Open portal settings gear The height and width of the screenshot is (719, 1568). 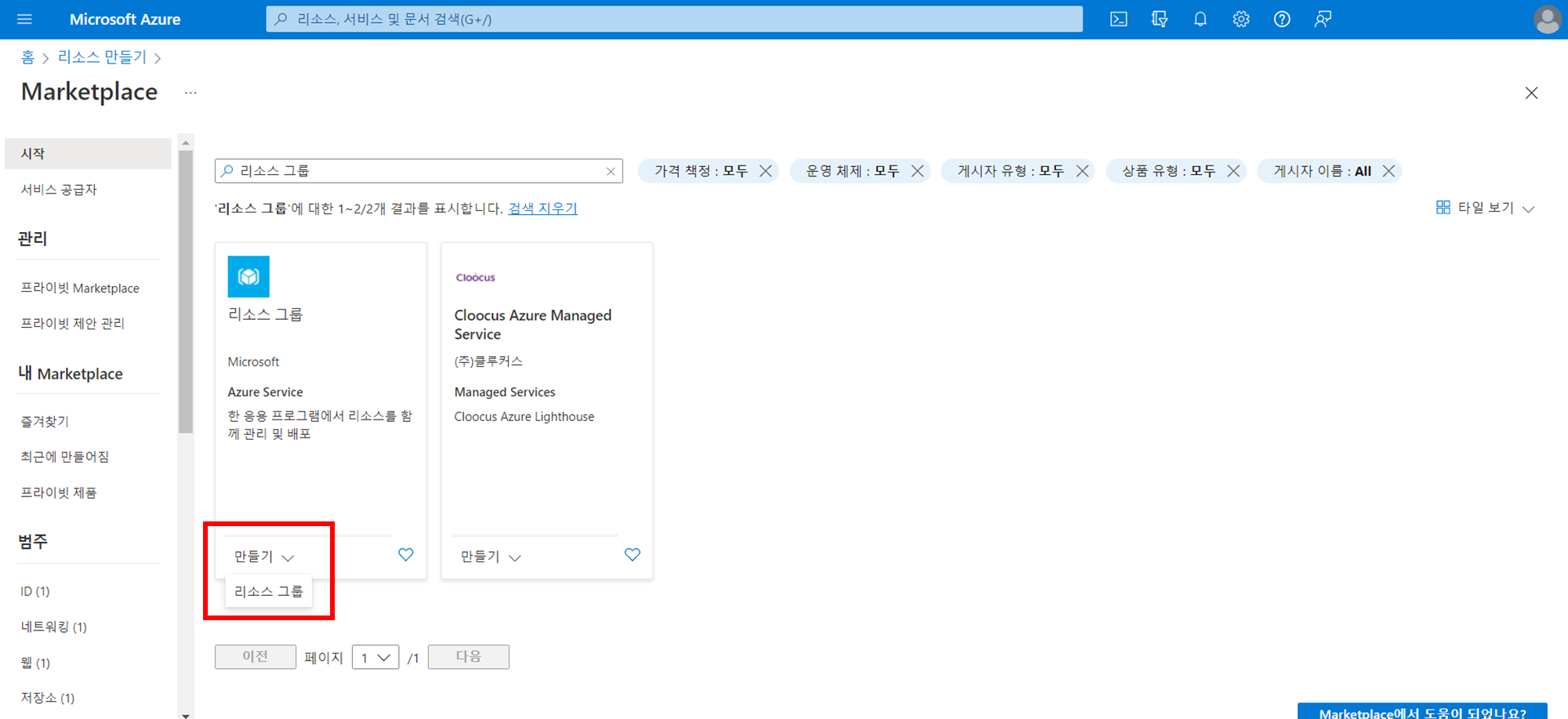coord(1241,19)
